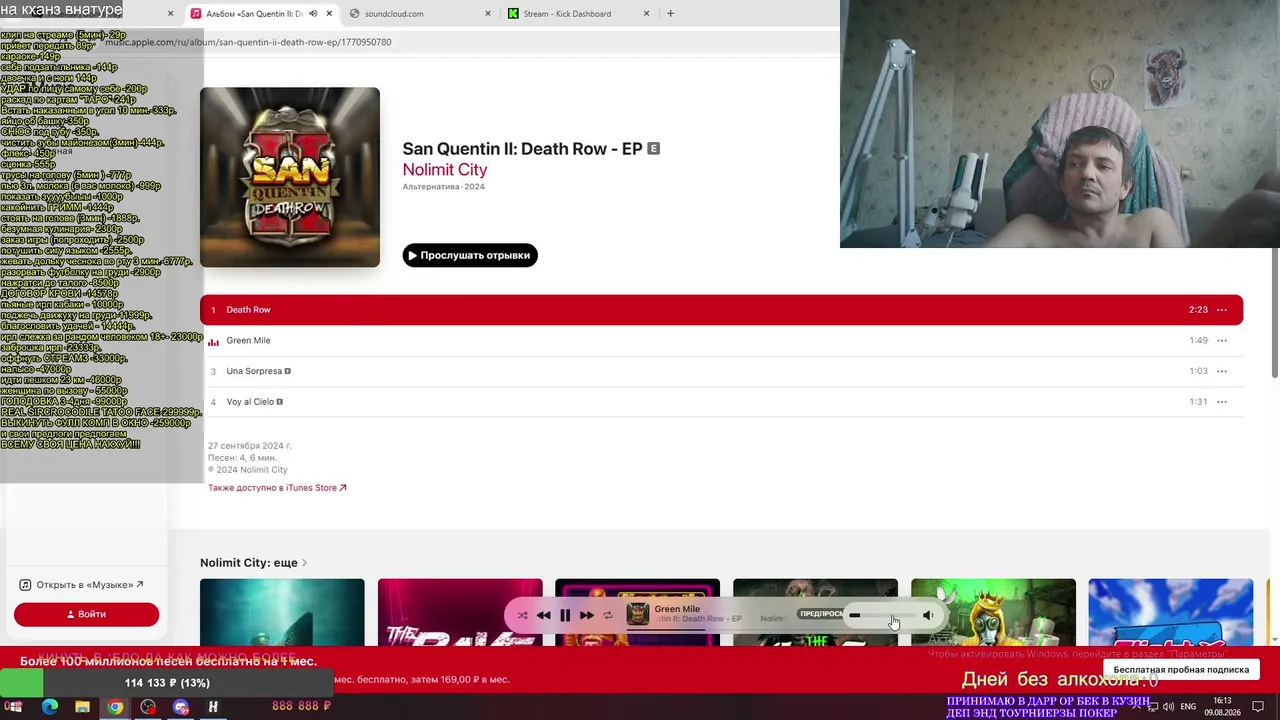Viewport: 1280px width, 720px height.
Task: Click 'Бесплатная пробная подписка' button
Action: point(1181,669)
